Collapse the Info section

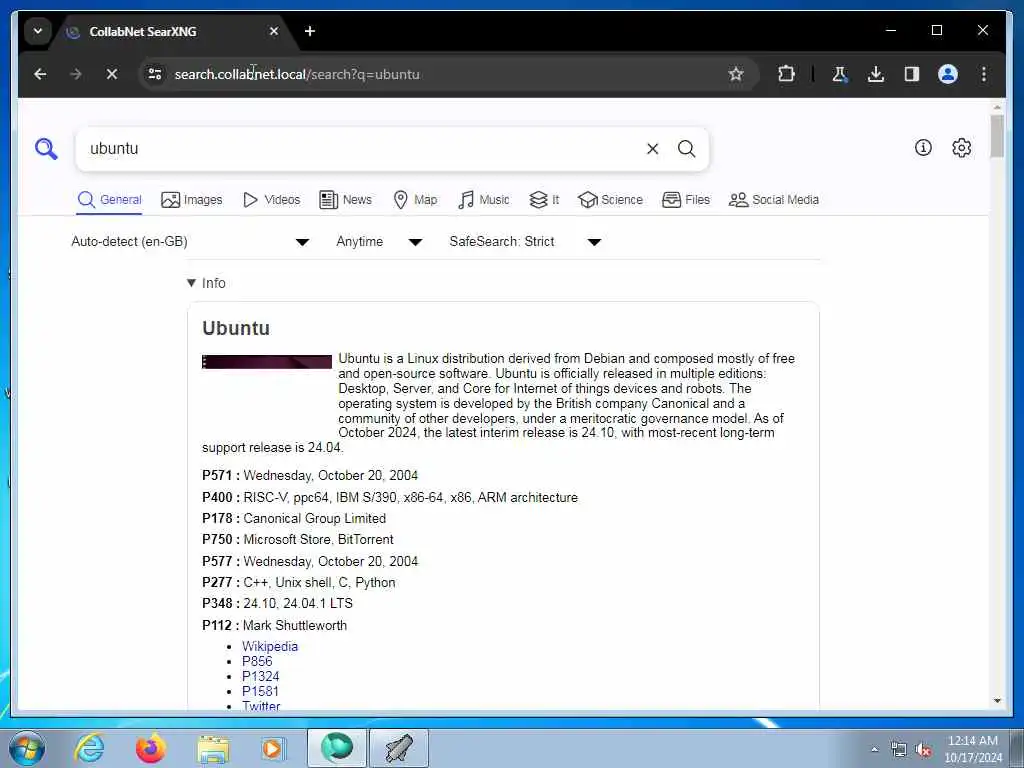[x=206, y=283]
